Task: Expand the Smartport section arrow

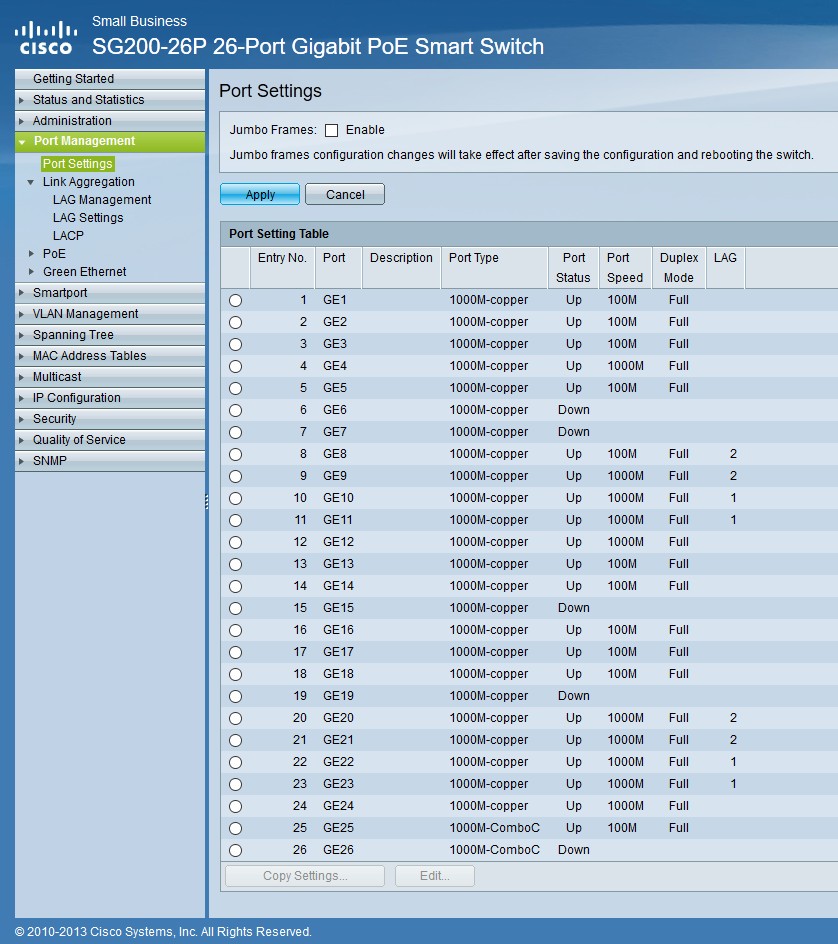Action: click(x=22, y=293)
